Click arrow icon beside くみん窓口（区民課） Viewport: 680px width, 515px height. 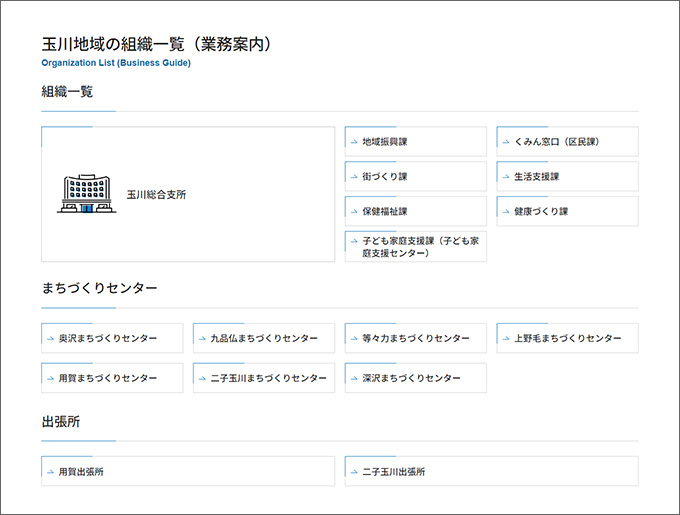click(x=506, y=142)
